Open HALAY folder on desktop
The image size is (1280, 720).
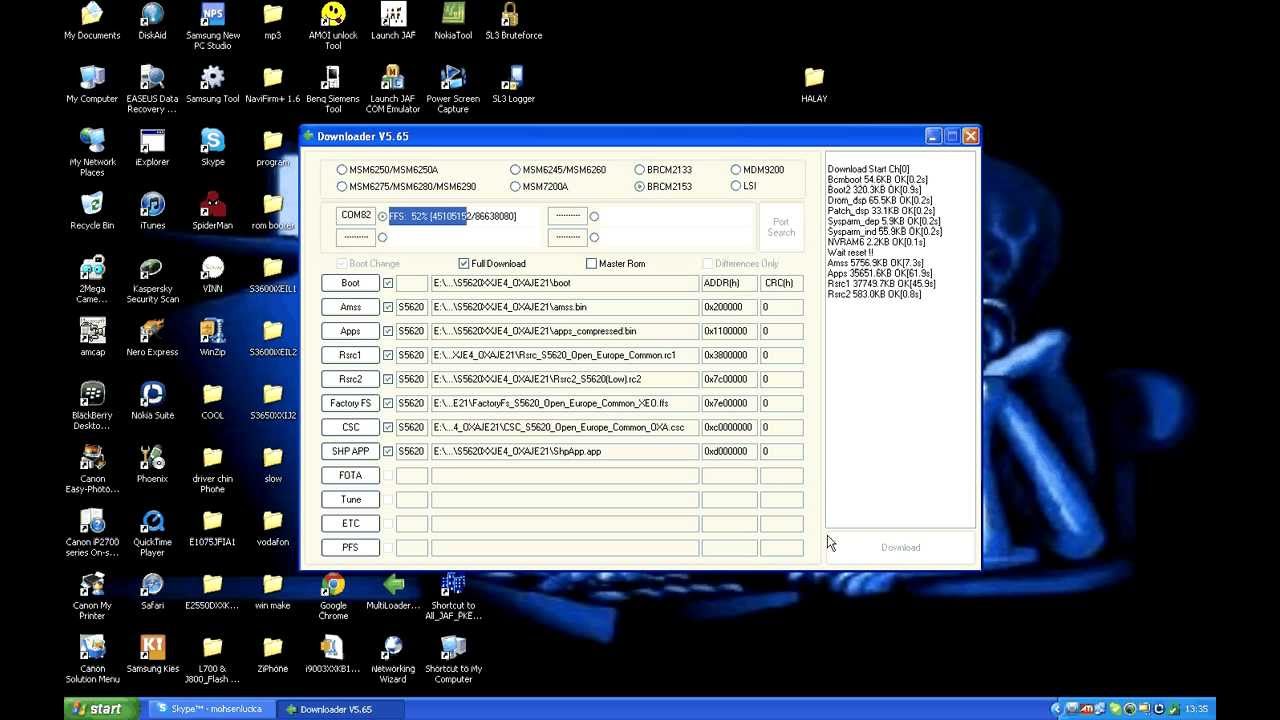point(814,85)
